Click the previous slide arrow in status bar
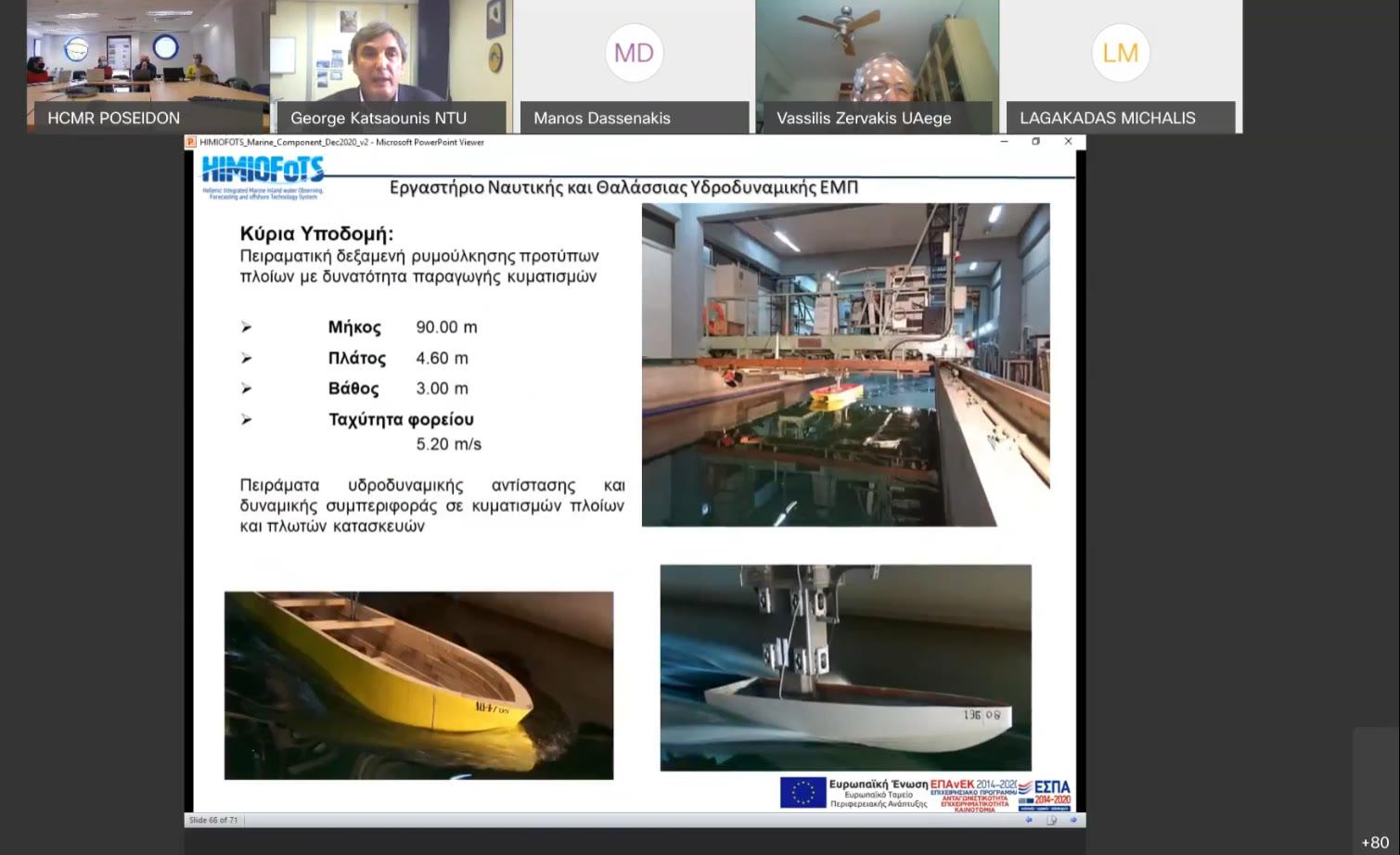Viewport: 1400px width, 855px height. 1028,820
